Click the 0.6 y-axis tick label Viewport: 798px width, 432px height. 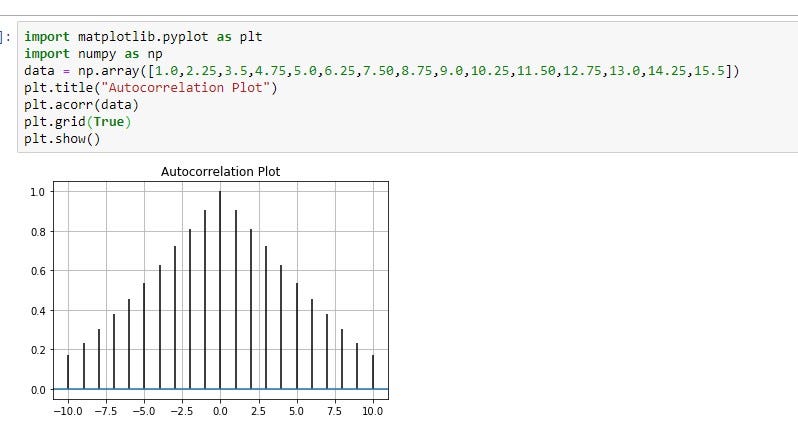point(38,271)
